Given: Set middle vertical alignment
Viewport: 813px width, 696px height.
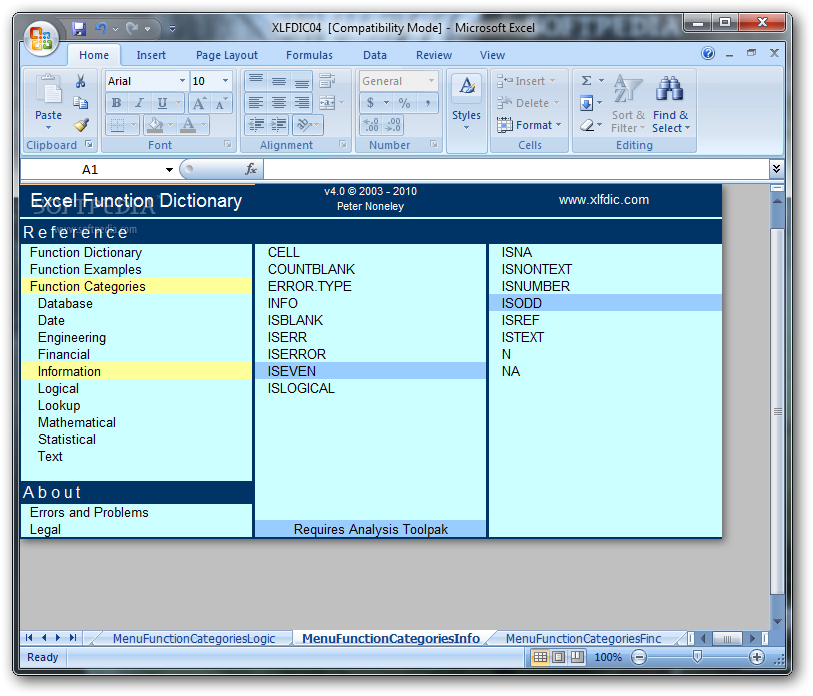Looking at the screenshot, I should click(279, 81).
